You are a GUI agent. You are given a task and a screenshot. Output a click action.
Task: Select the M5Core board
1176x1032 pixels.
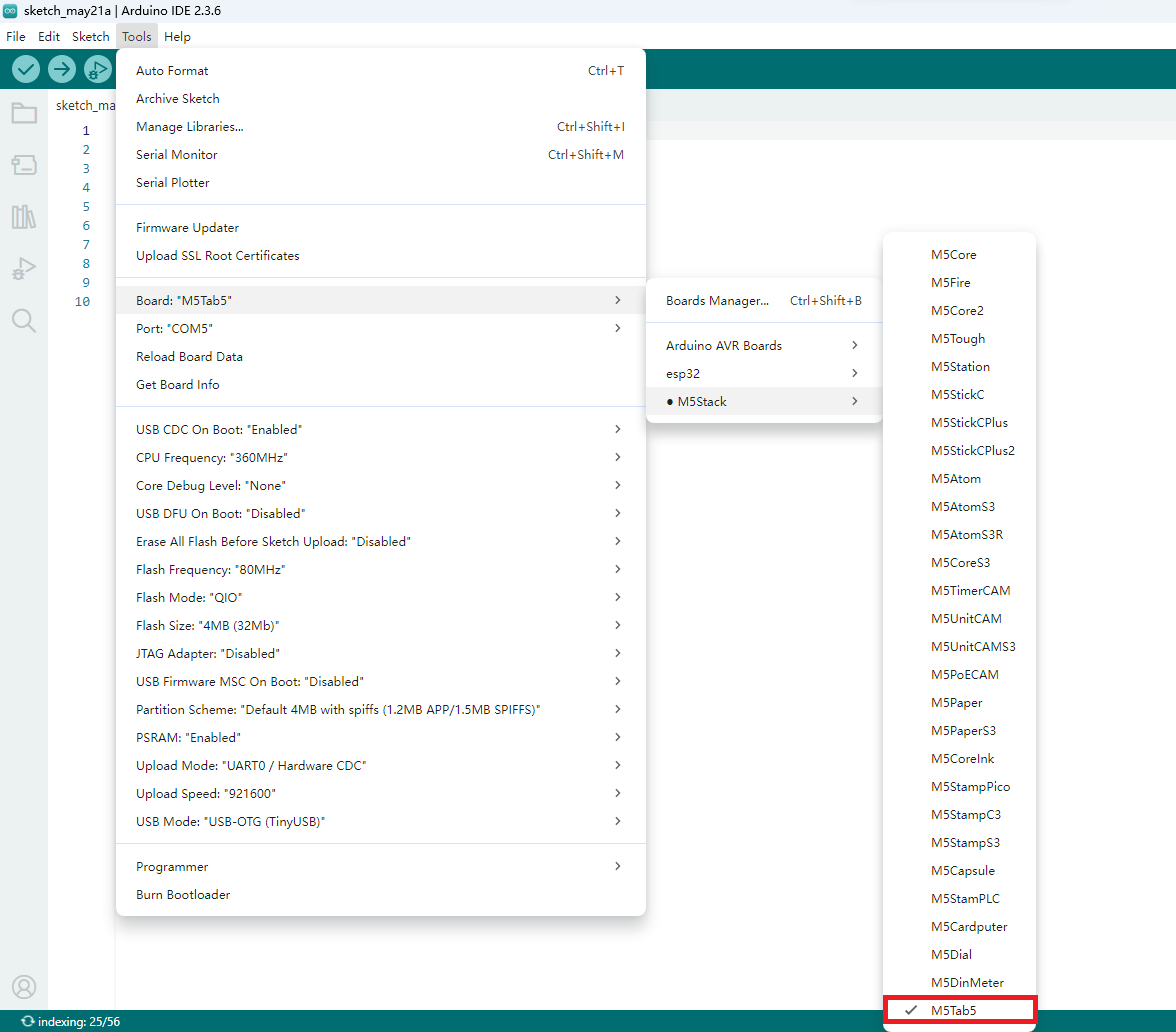point(959,254)
